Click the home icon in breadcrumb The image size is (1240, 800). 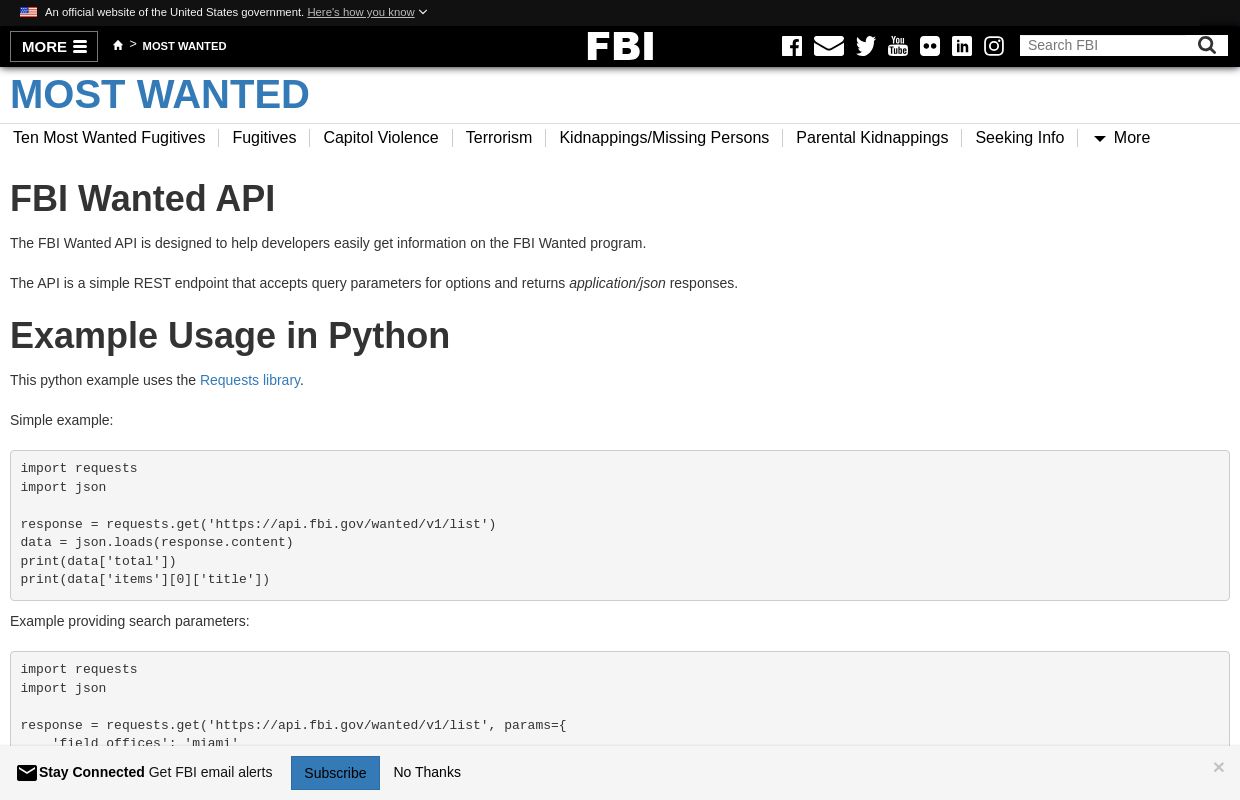pyautogui.click(x=118, y=45)
